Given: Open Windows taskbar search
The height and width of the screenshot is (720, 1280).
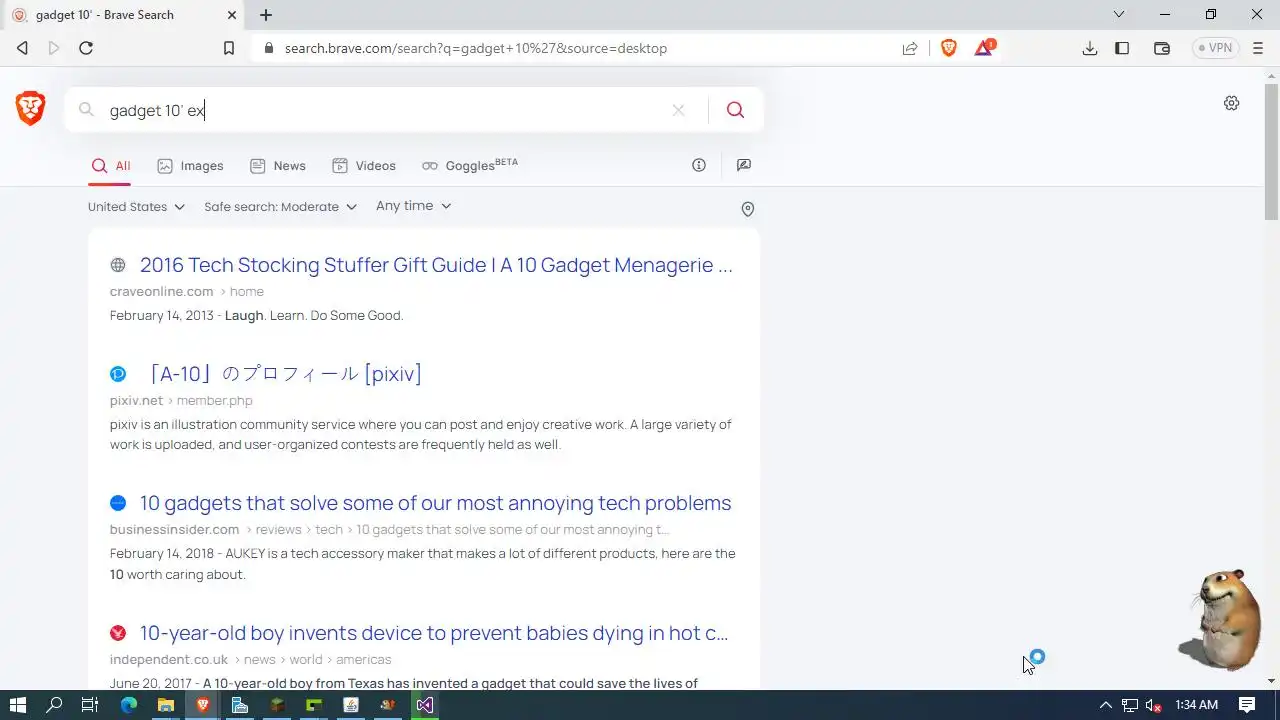Looking at the screenshot, I should tap(54, 705).
